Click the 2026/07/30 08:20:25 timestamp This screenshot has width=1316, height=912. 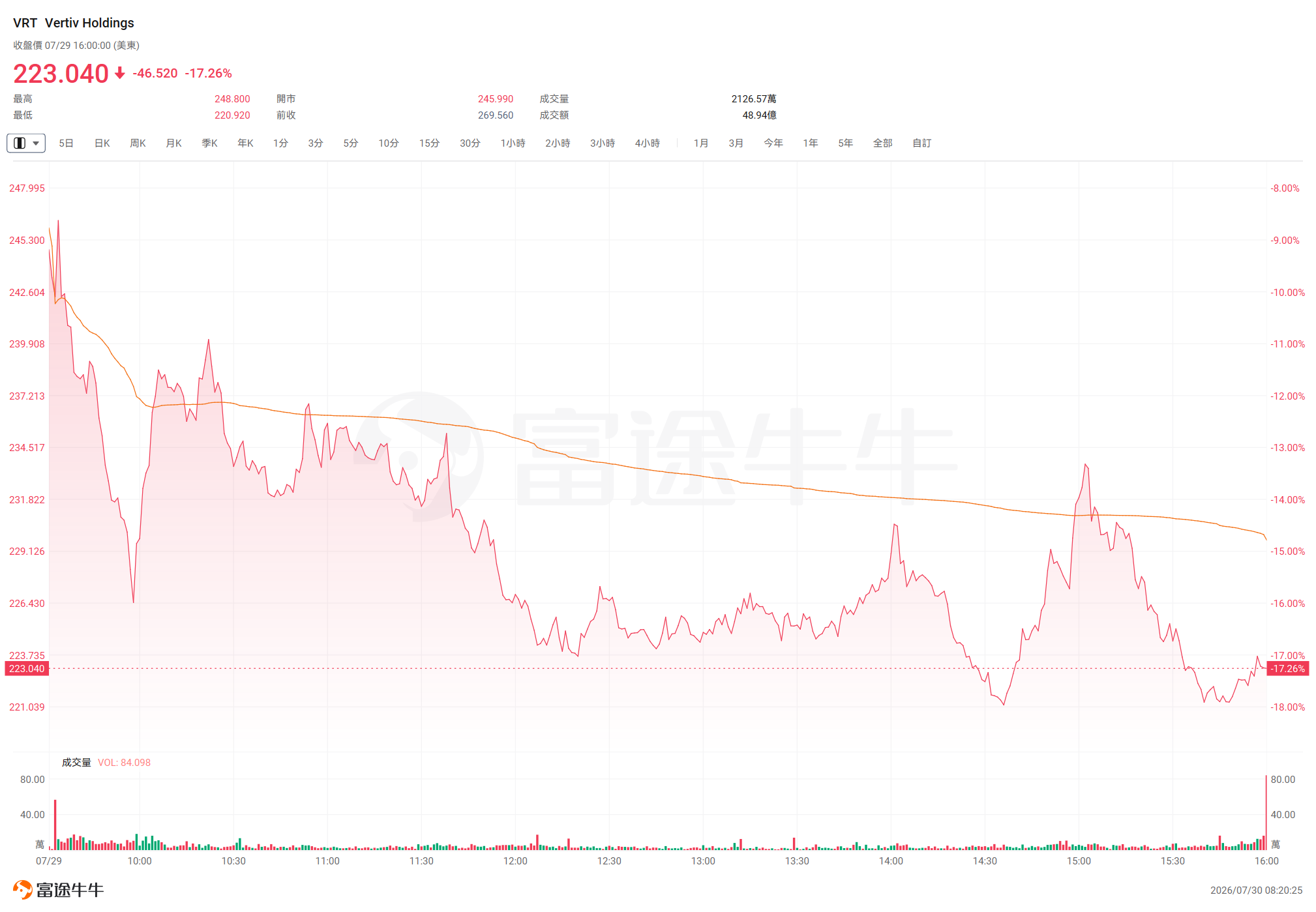pos(1256,890)
